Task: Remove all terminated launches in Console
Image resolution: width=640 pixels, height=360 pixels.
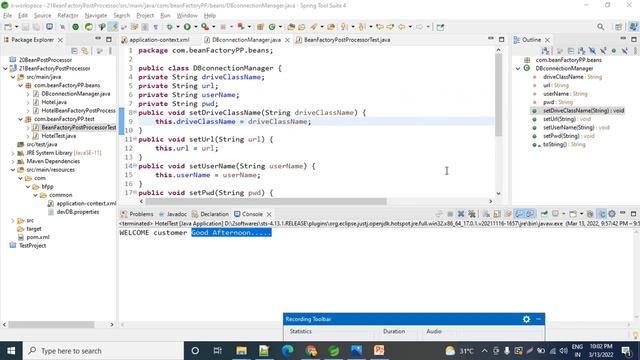Action: 472,214
